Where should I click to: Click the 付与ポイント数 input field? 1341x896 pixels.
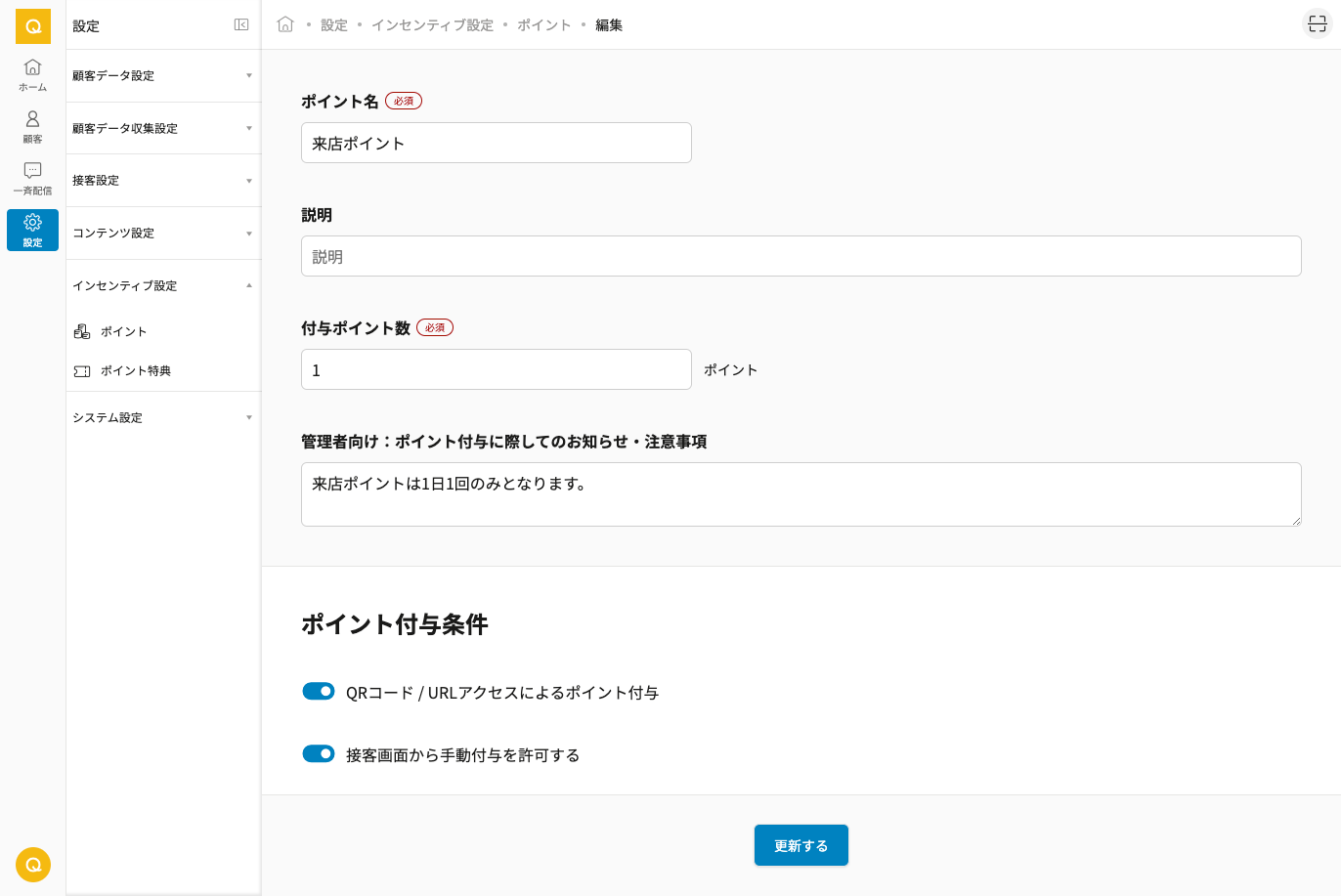496,370
